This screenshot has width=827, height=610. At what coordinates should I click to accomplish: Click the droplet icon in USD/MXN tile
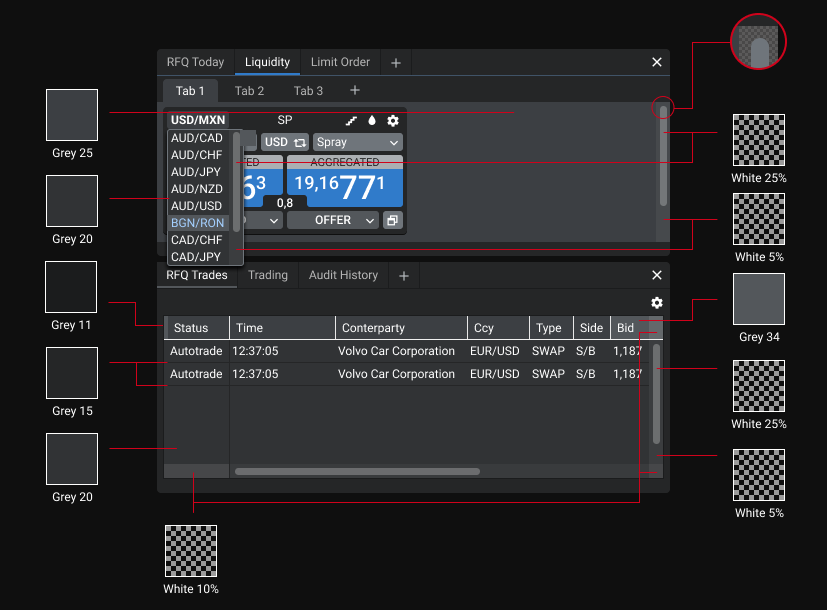click(372, 121)
